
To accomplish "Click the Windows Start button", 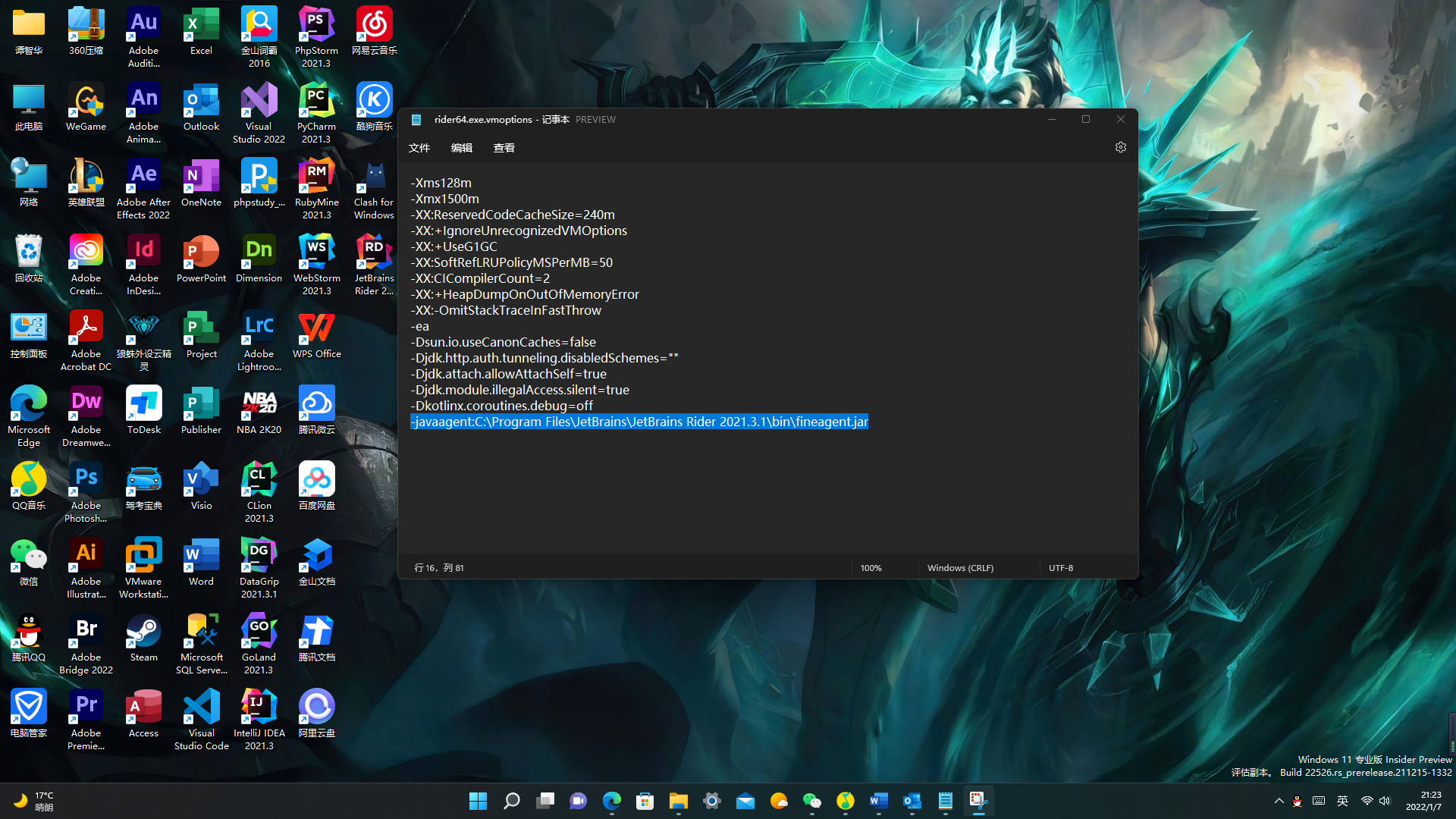I will tap(478, 801).
